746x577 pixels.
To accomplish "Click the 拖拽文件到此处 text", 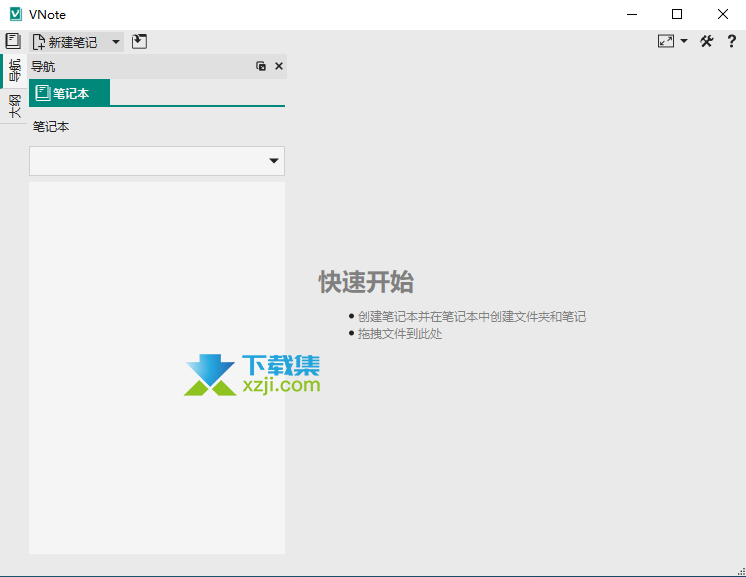I will [x=400, y=334].
